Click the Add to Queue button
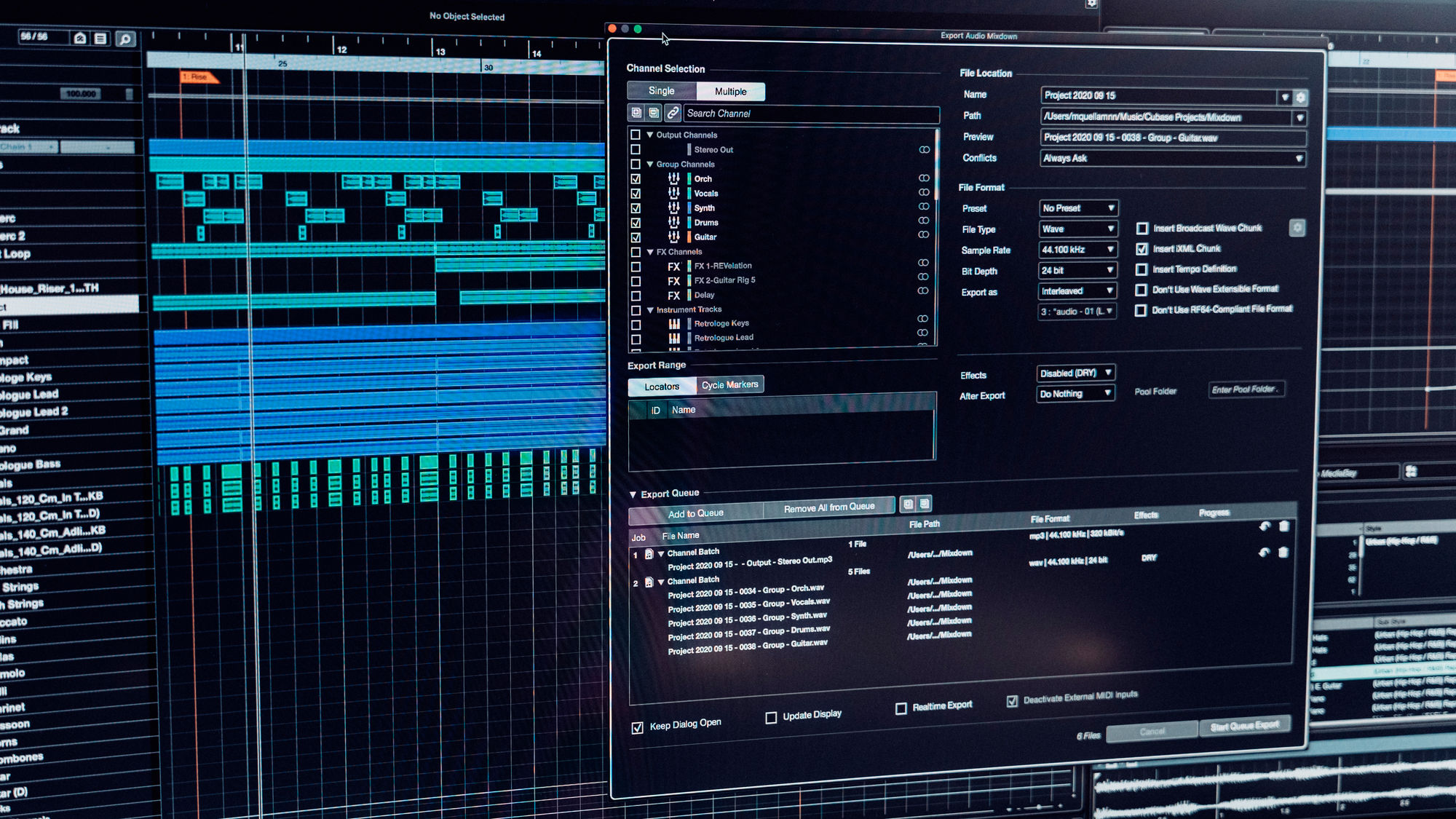Image resolution: width=1456 pixels, height=819 pixels. 695,513
